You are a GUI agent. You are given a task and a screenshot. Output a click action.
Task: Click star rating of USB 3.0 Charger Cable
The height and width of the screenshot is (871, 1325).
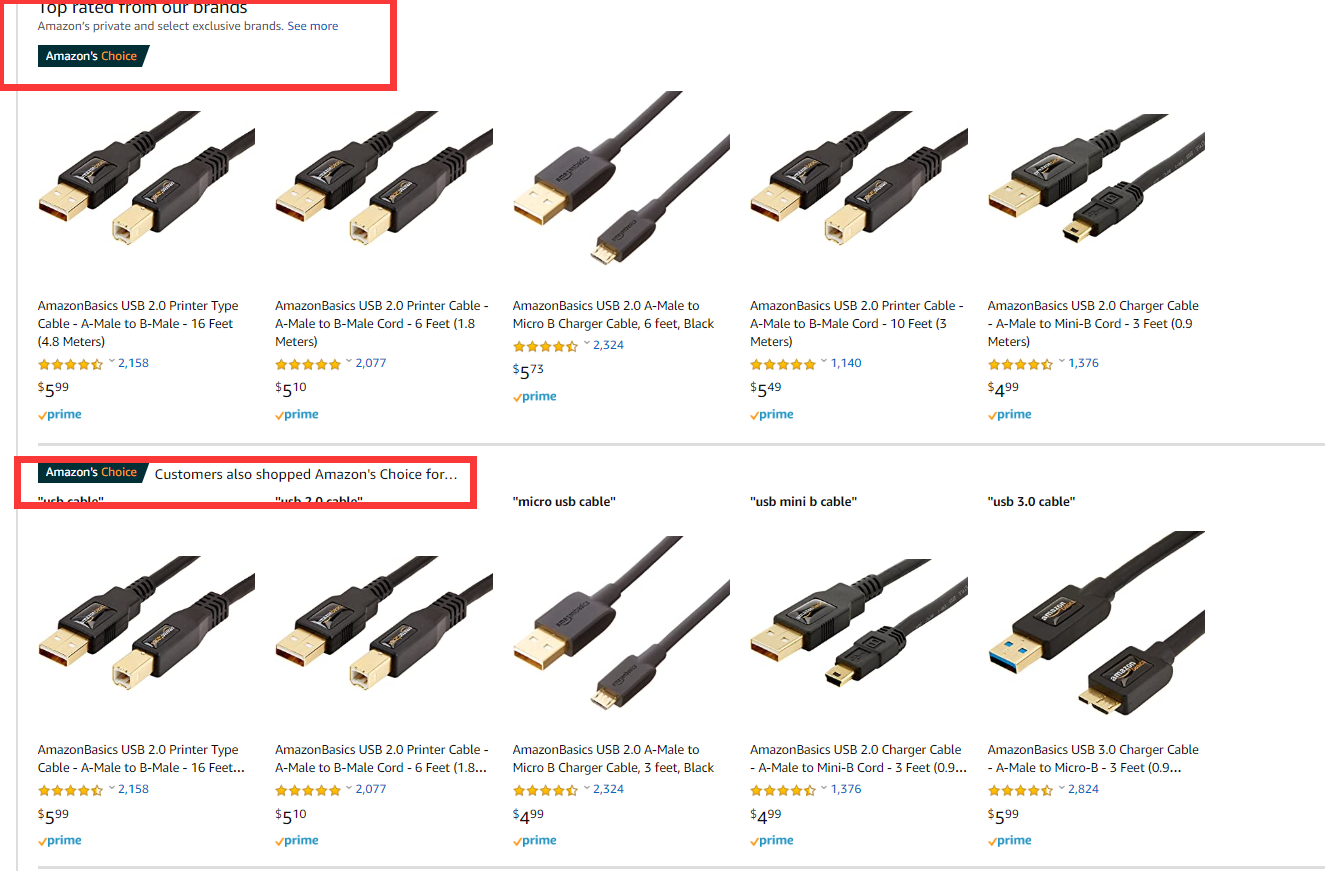[1021, 790]
